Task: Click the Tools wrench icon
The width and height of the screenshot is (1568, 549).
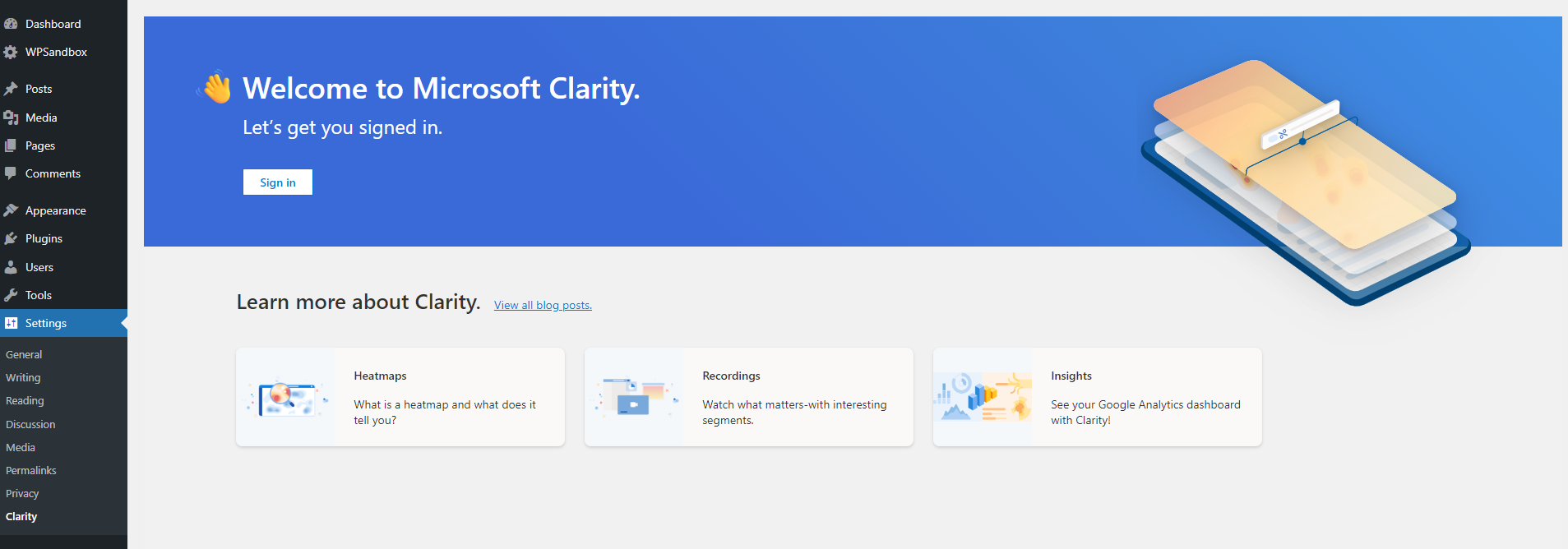Action: (x=11, y=295)
